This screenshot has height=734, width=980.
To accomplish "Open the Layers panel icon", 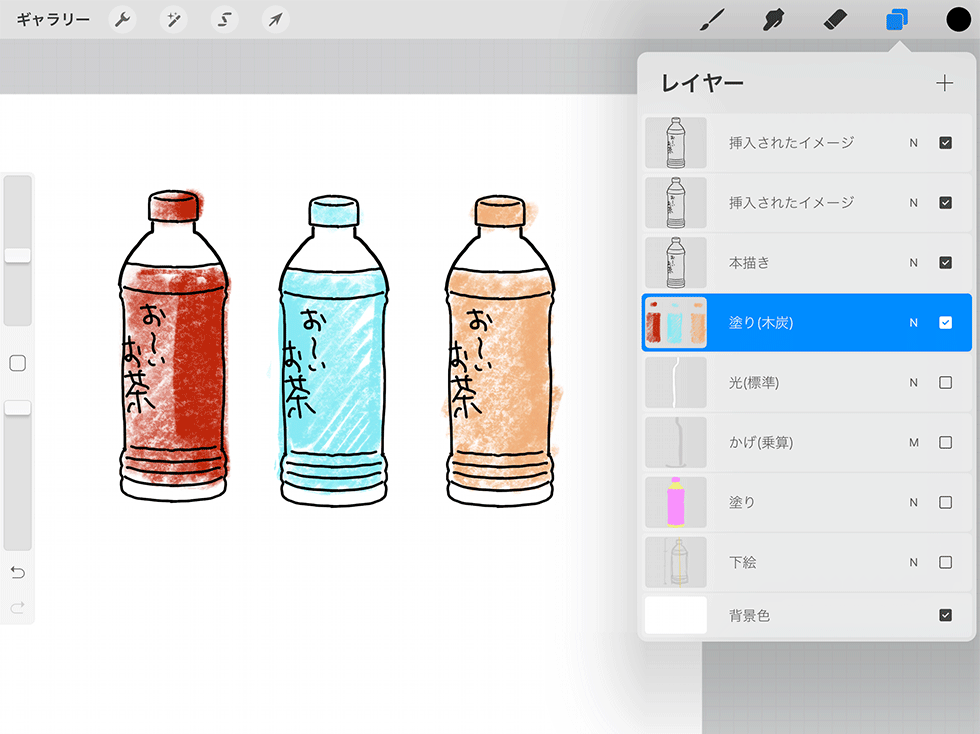I will click(896, 19).
